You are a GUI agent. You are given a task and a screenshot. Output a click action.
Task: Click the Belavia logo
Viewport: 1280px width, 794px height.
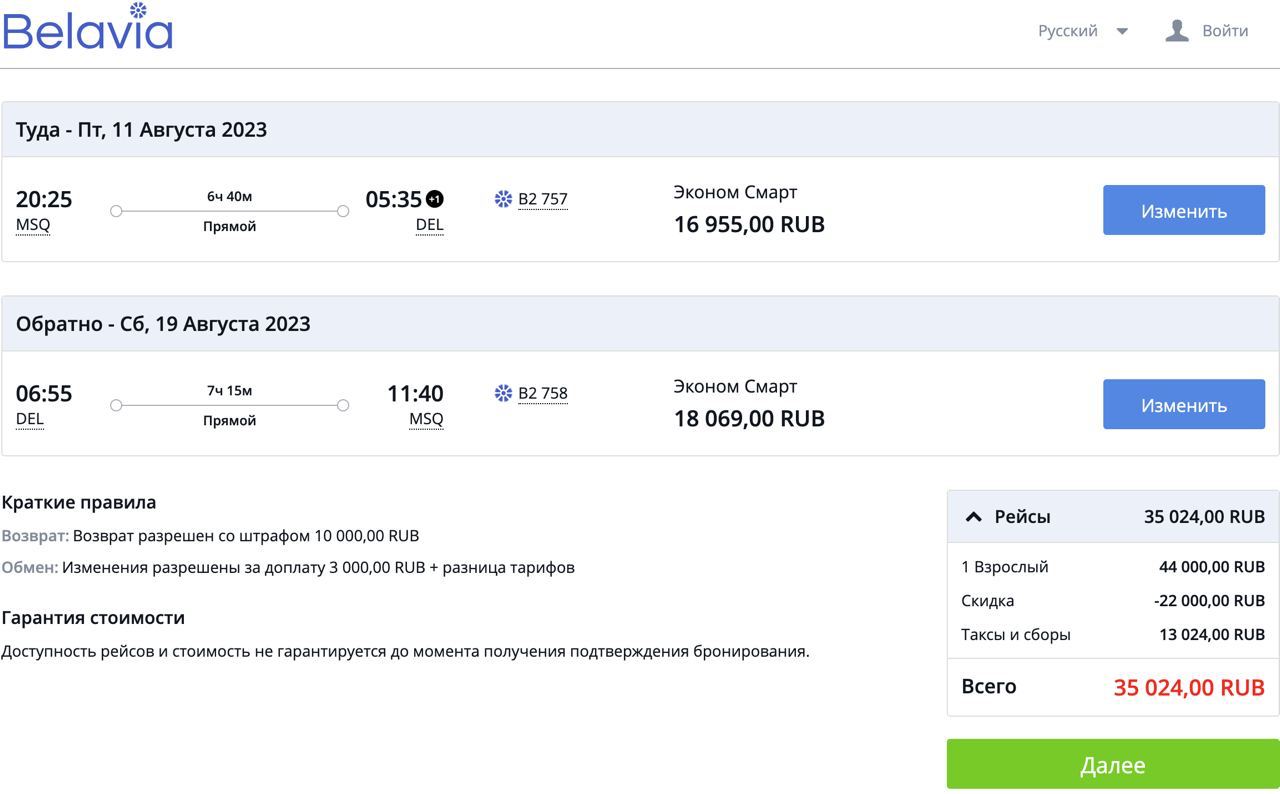pyautogui.click(x=88, y=28)
